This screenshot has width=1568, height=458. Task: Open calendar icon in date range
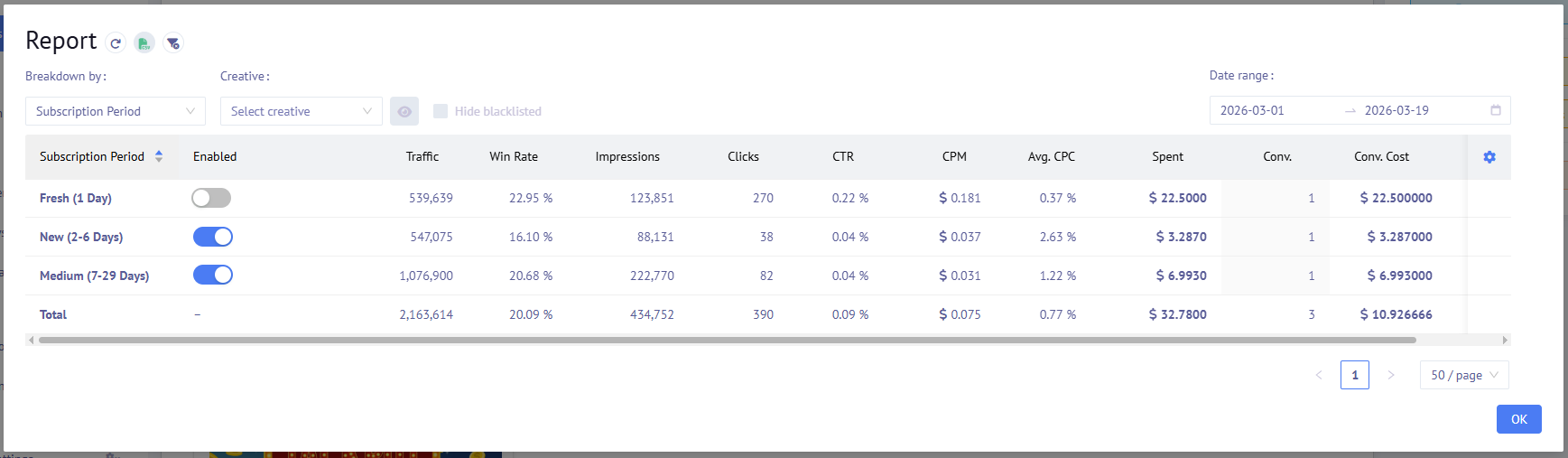pos(1496,110)
